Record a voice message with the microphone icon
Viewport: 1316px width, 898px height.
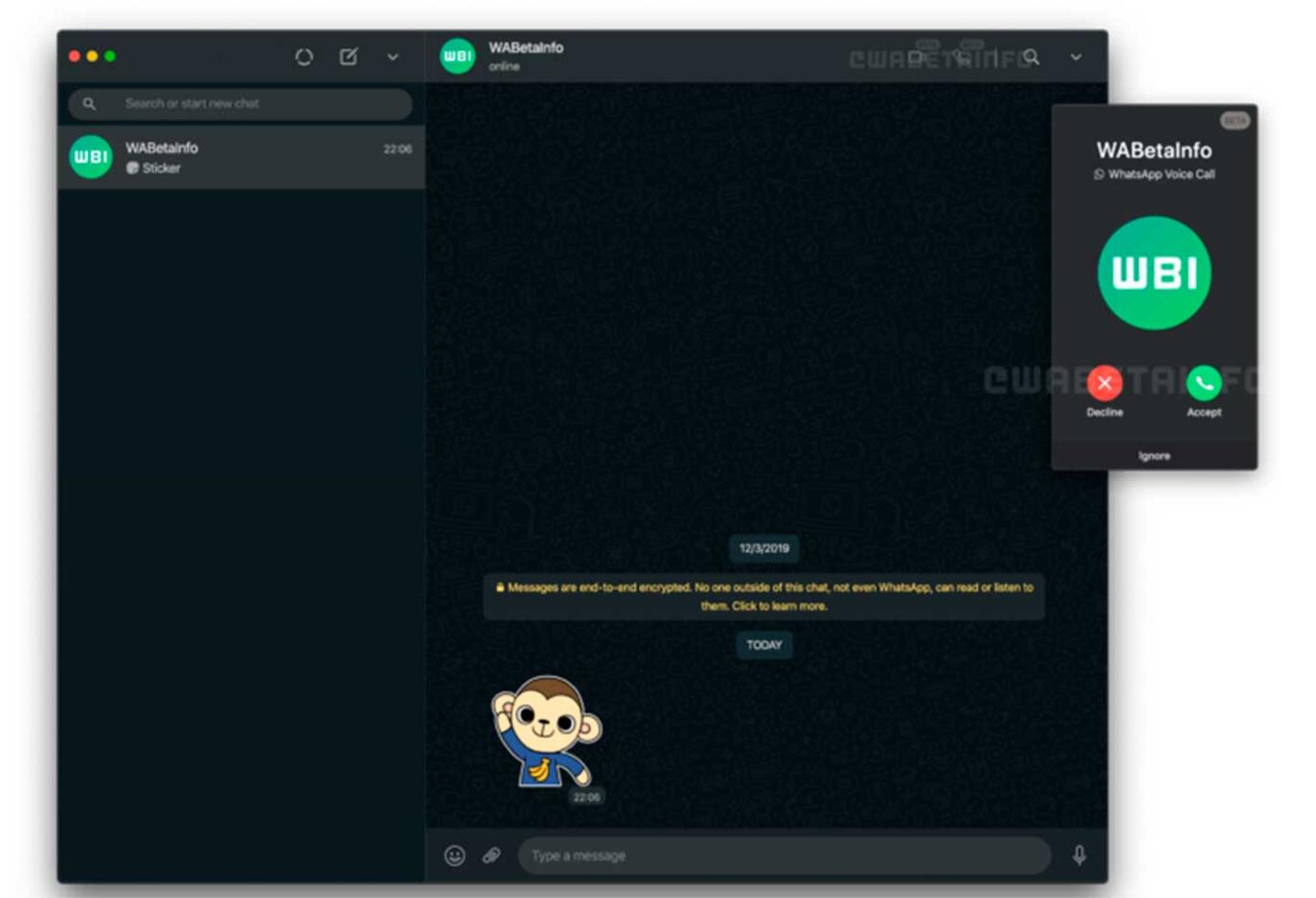1079,855
